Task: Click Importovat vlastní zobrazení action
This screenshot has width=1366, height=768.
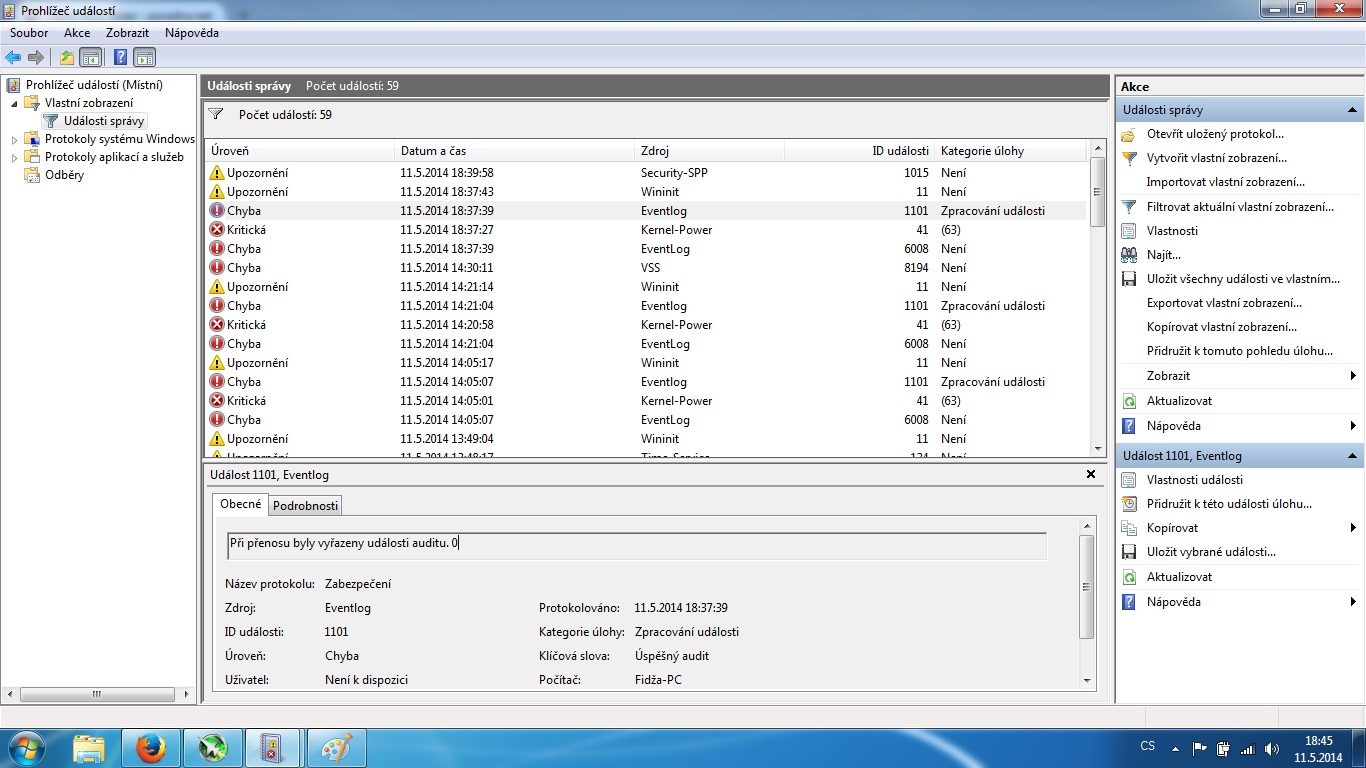Action: click(1226, 182)
